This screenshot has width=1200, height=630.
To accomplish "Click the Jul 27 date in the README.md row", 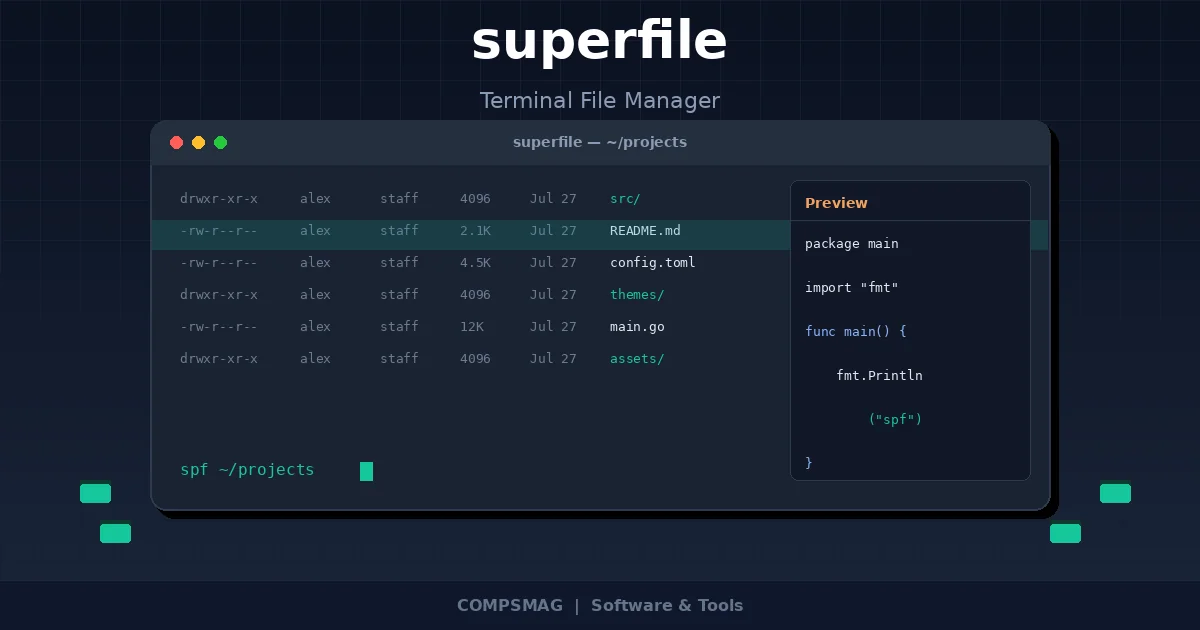I will tap(553, 231).
